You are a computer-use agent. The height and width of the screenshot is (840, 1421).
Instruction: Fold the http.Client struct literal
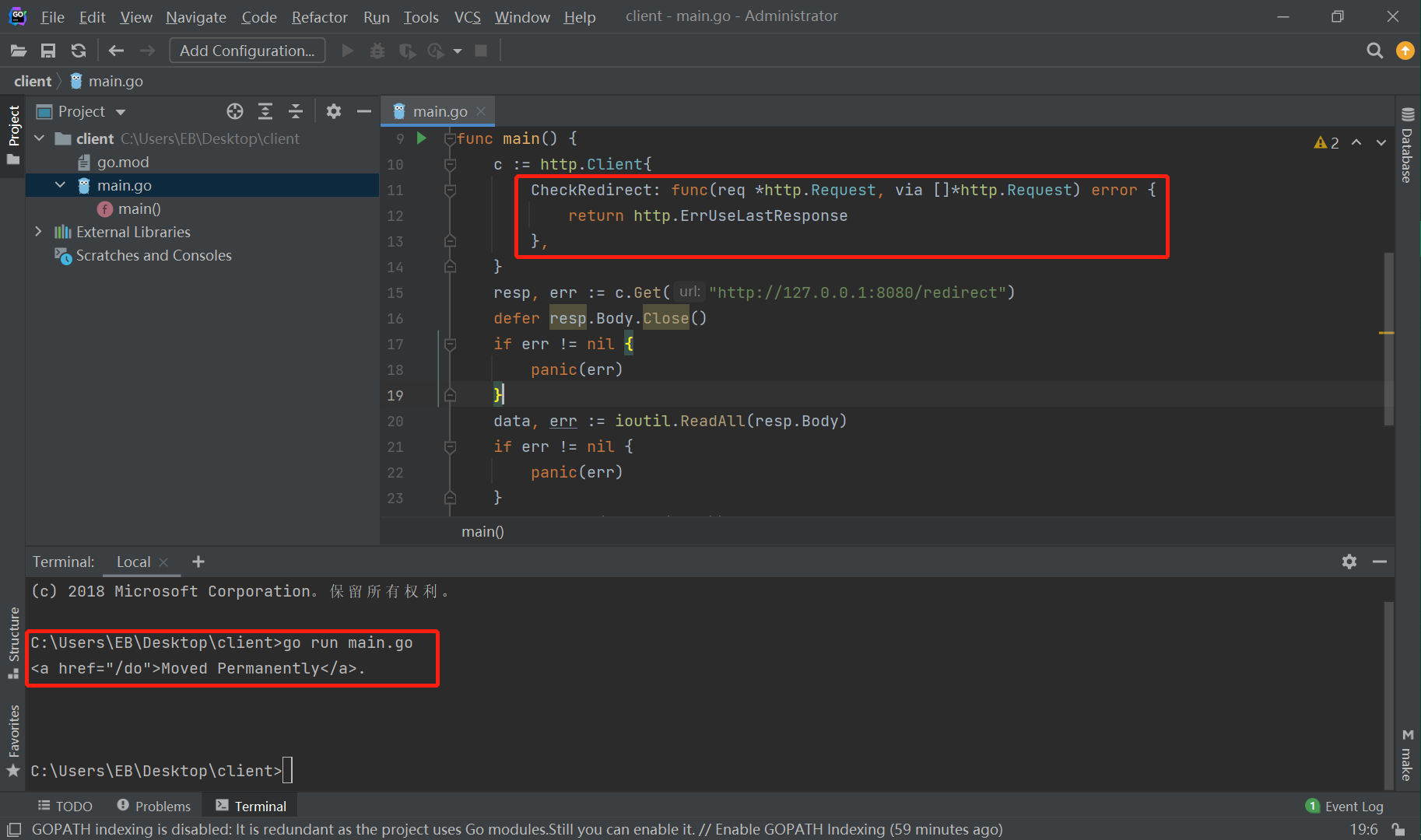(x=450, y=164)
